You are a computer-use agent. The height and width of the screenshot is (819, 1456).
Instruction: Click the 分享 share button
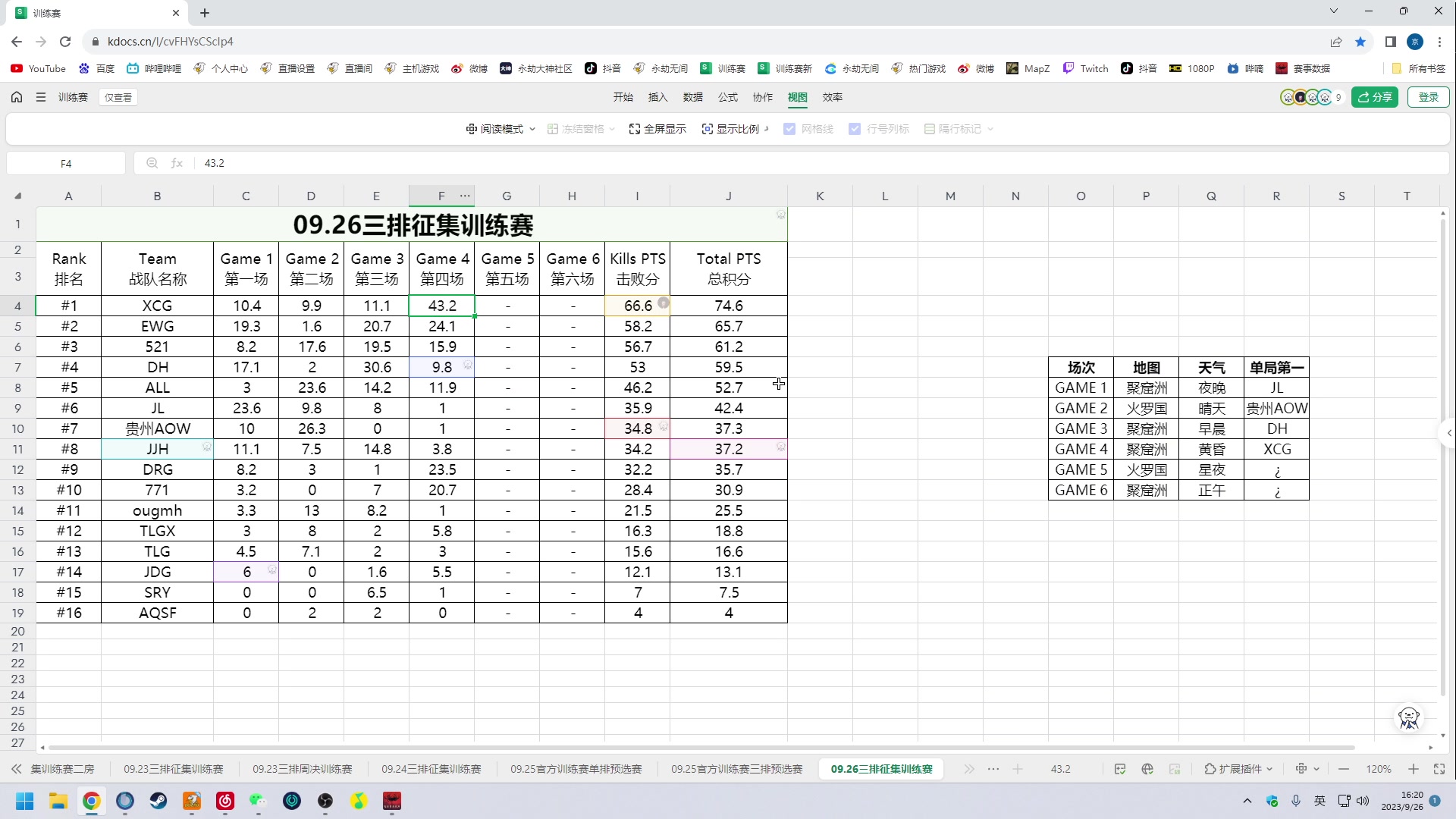pyautogui.click(x=1375, y=97)
